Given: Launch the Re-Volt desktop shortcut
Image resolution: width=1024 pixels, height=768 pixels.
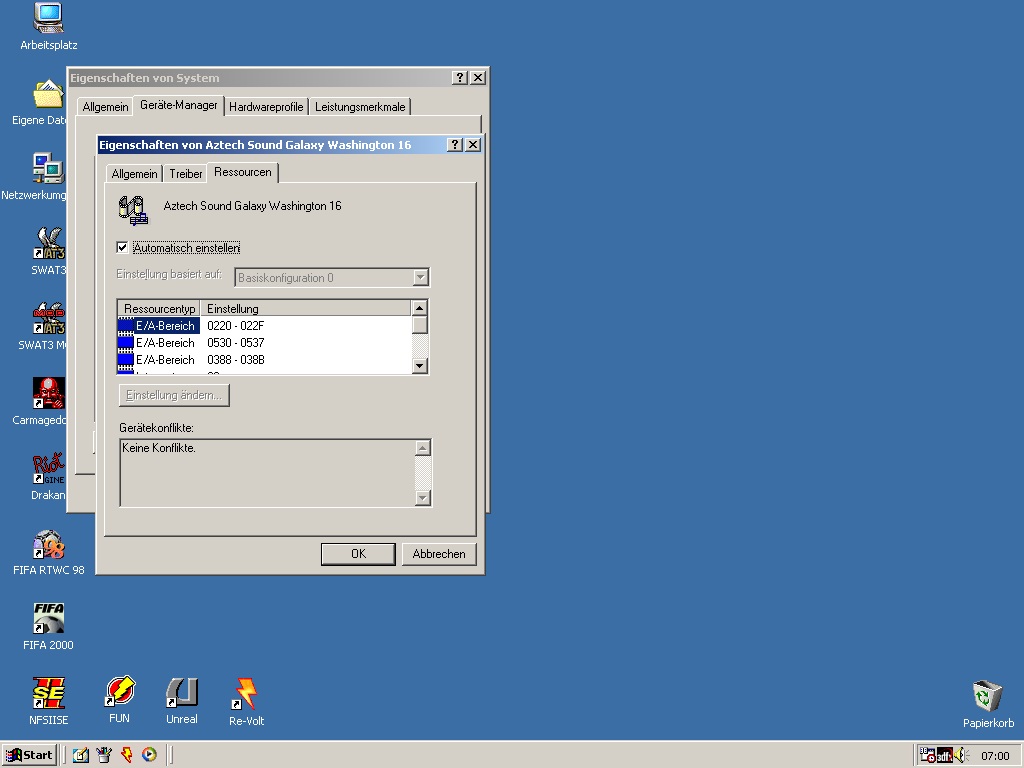Looking at the screenshot, I should [x=245, y=693].
